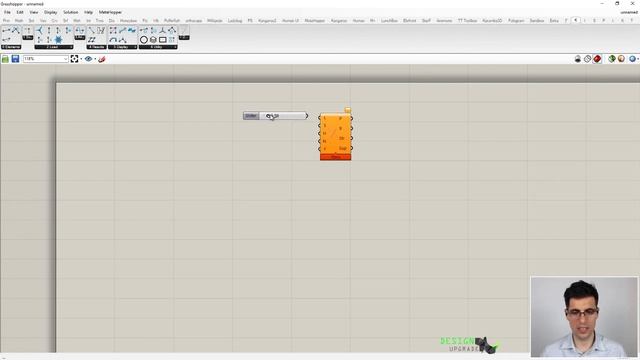Open the Edit menu
The height and width of the screenshot is (360, 640).
coord(20,12)
